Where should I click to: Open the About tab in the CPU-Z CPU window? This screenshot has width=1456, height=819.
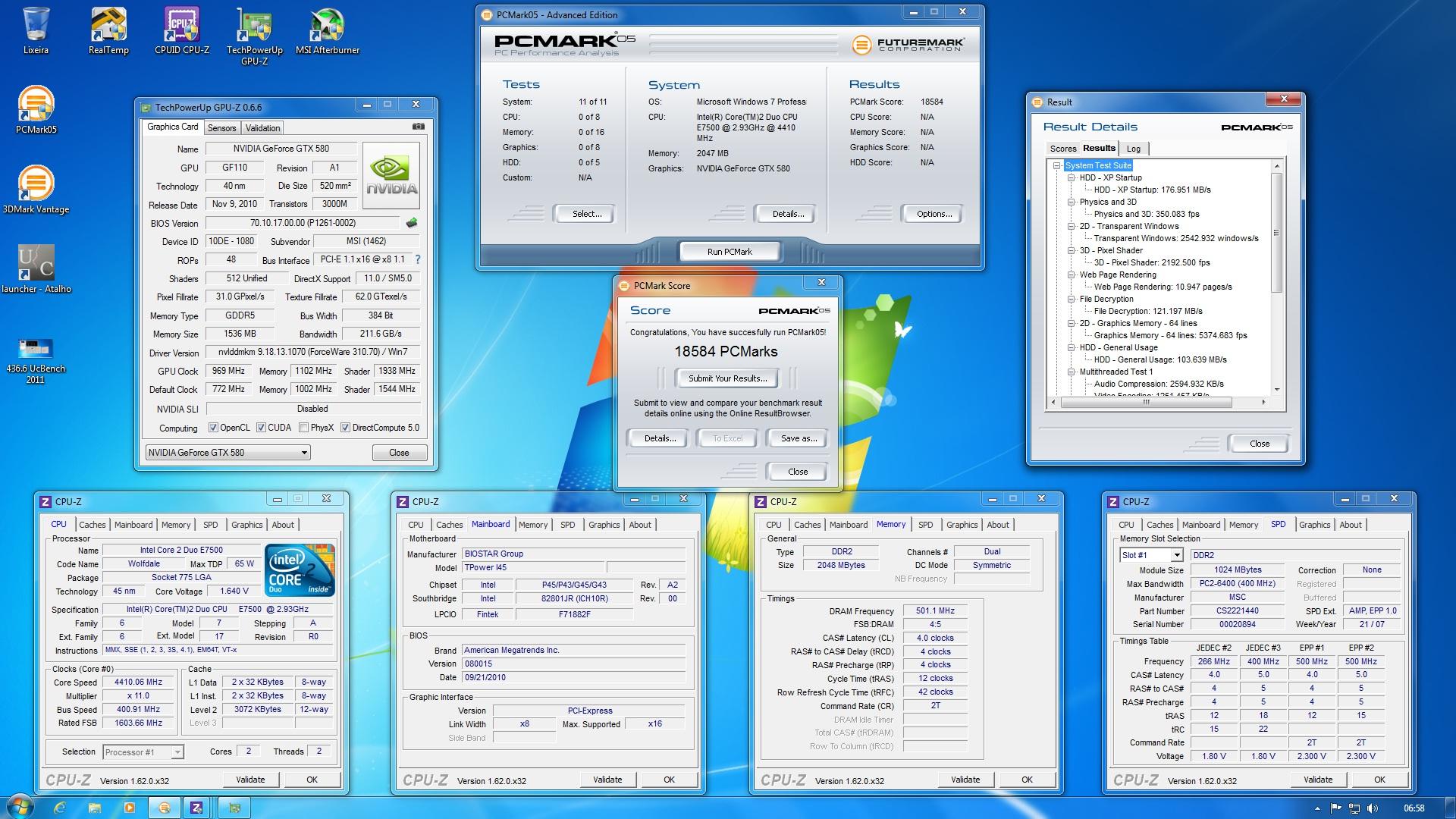pos(283,525)
